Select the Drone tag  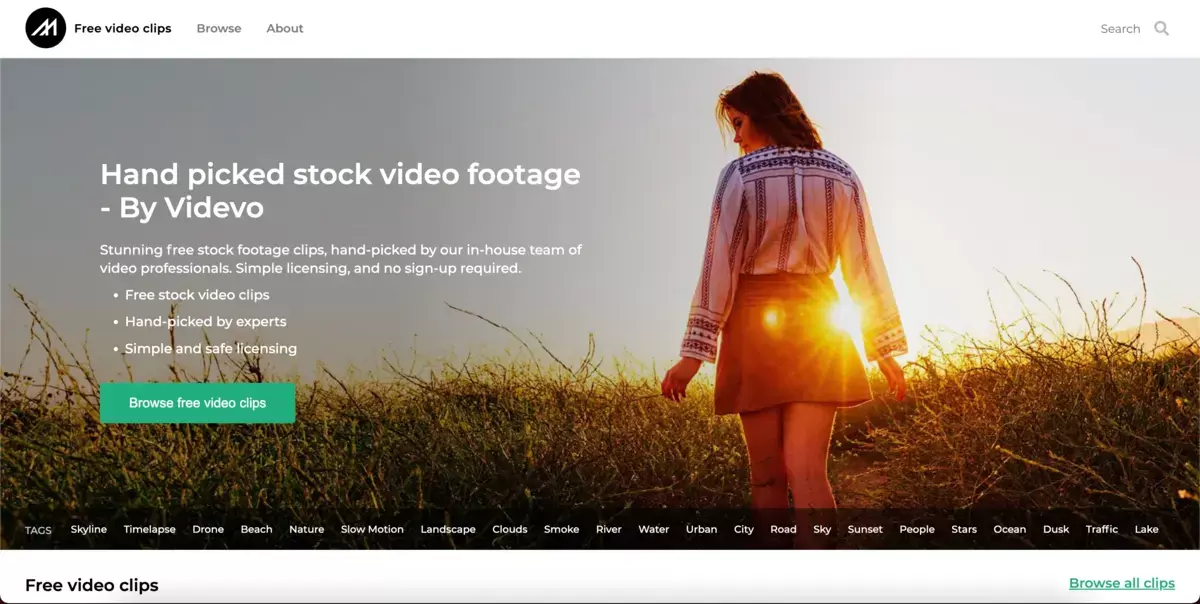click(x=208, y=529)
